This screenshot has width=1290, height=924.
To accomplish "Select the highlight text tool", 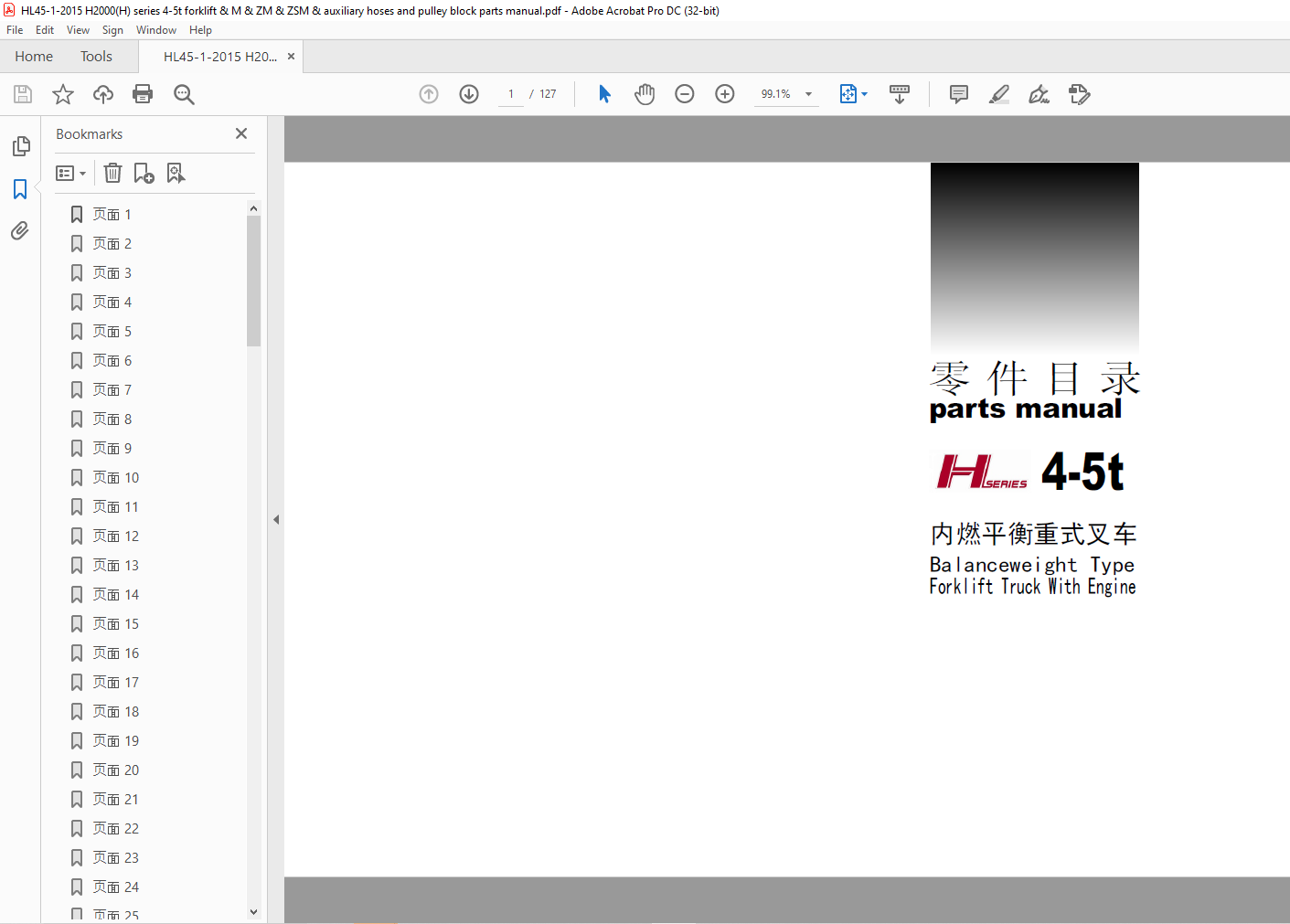I will click(x=999, y=94).
